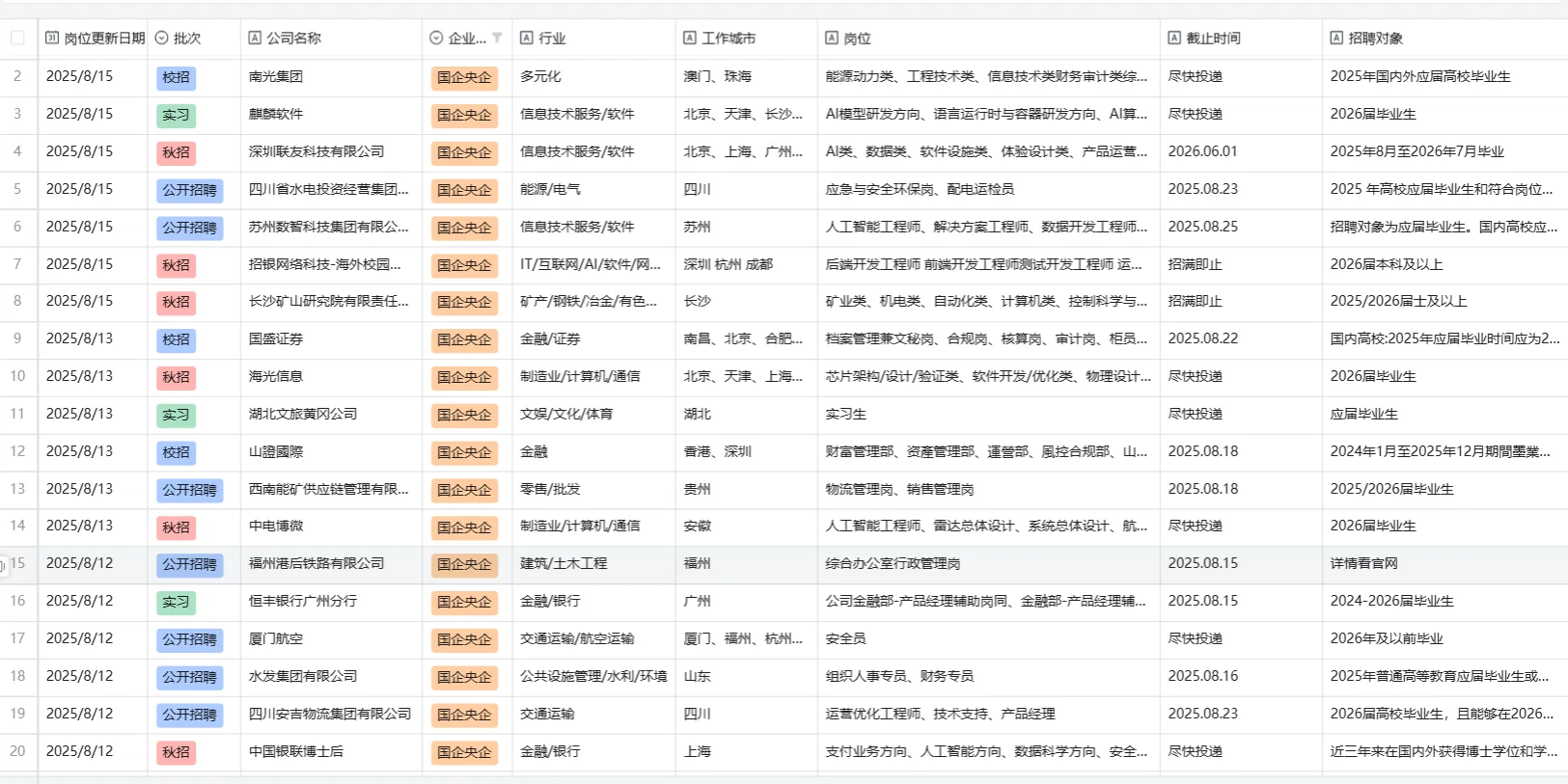The height and width of the screenshot is (784, 1568).
Task: Click the industry cell 建筑/土木工程
Action: point(593,564)
